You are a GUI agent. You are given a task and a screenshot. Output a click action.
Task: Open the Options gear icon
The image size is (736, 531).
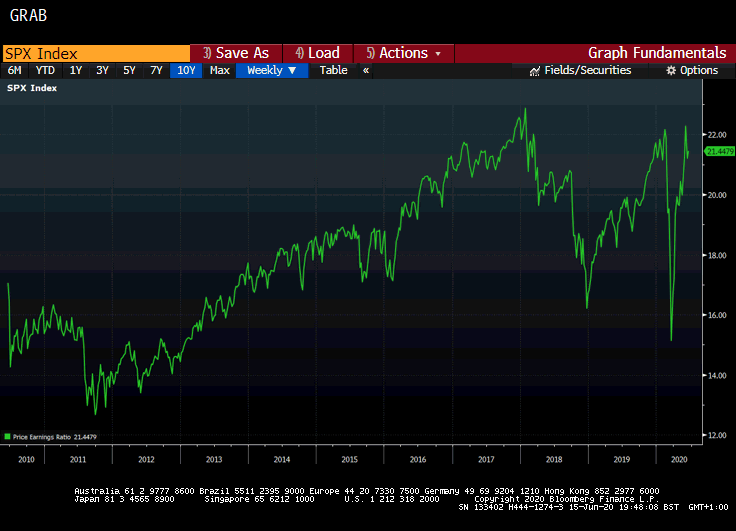tap(671, 71)
